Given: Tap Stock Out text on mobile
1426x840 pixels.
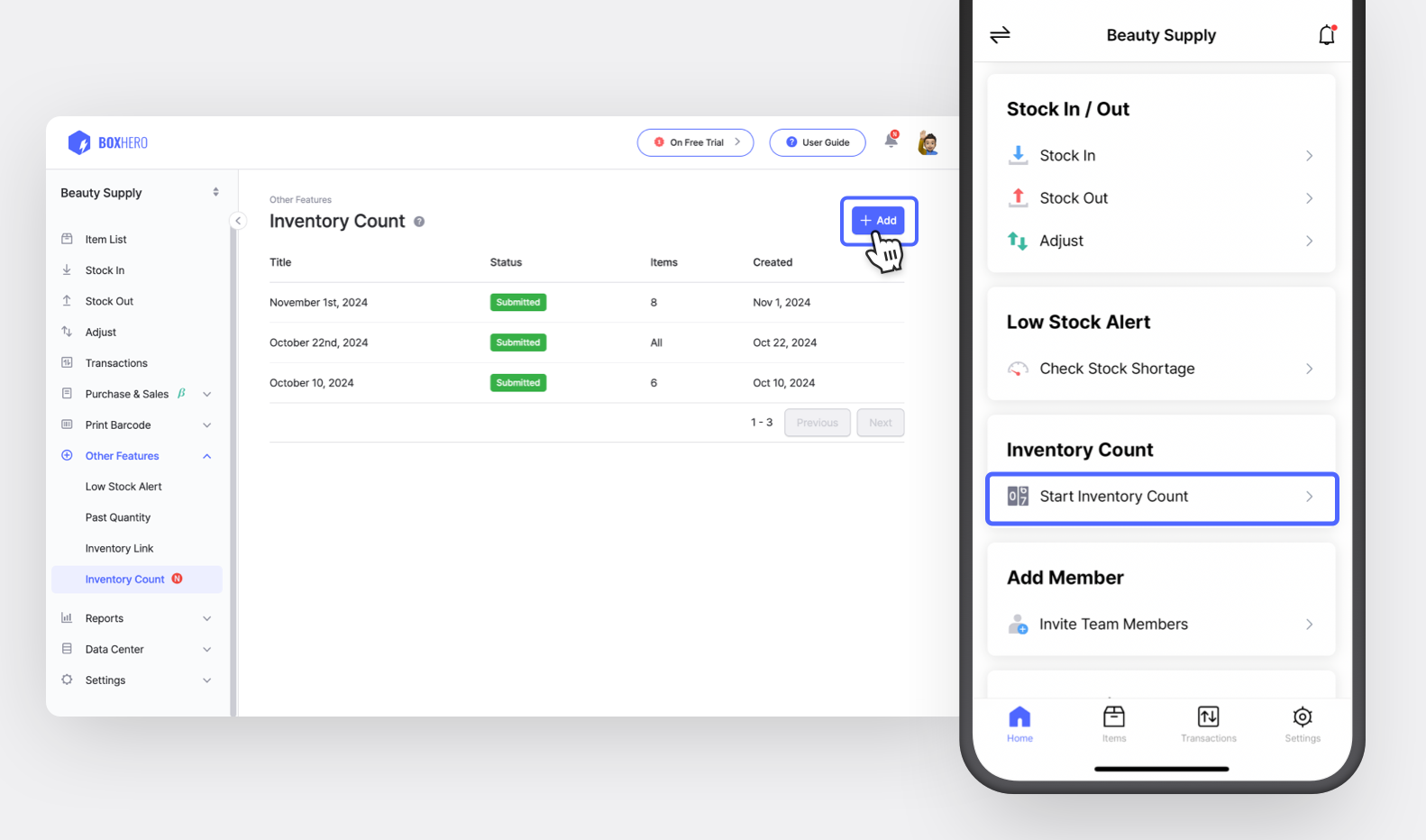Looking at the screenshot, I should click(x=1074, y=198).
